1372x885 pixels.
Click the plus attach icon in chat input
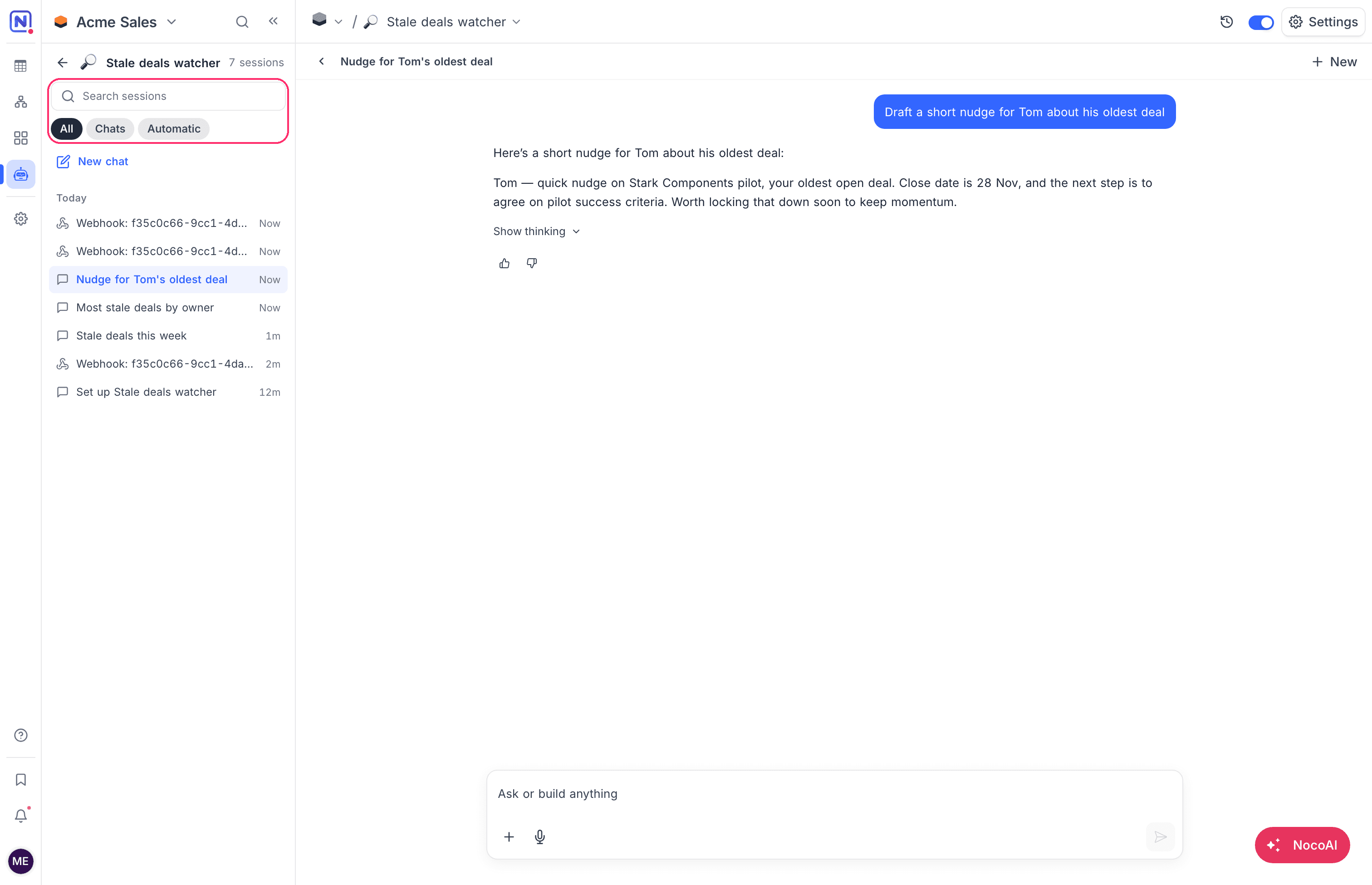tap(509, 837)
